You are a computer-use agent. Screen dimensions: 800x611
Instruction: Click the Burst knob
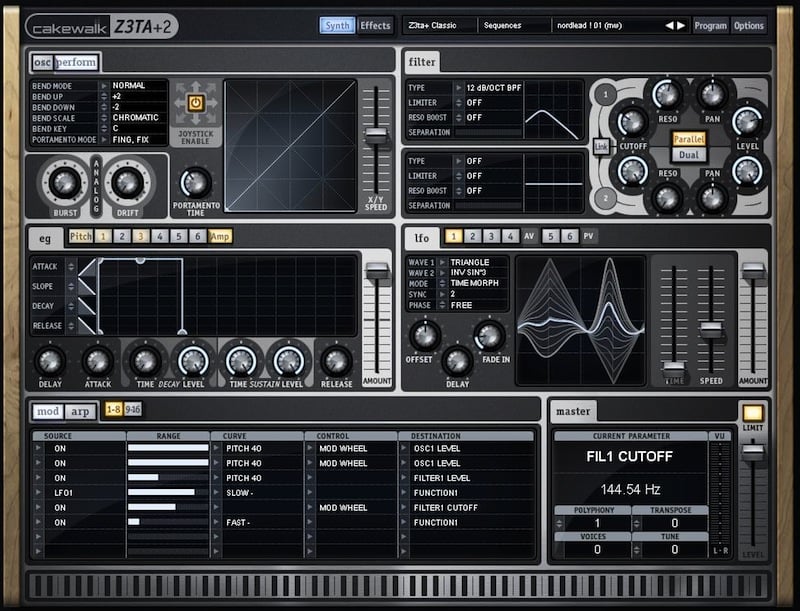click(65, 183)
